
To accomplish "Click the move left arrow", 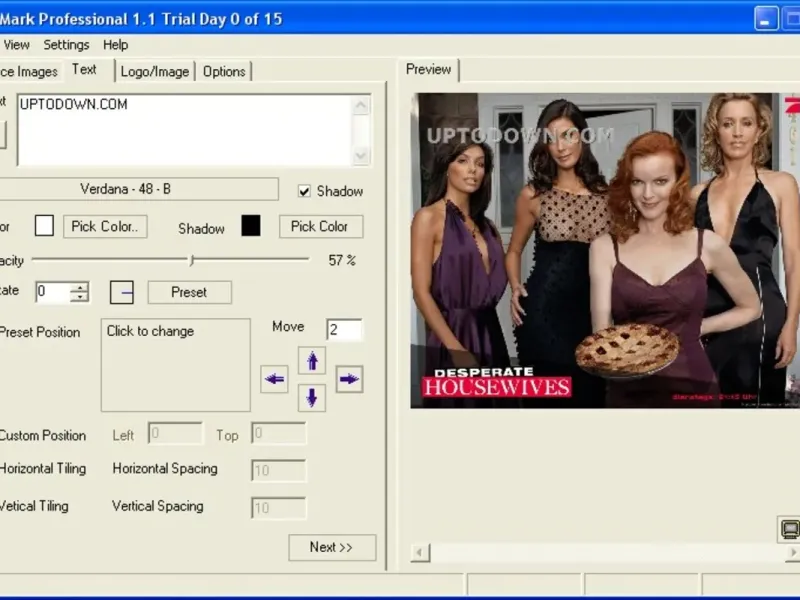I will pos(274,379).
